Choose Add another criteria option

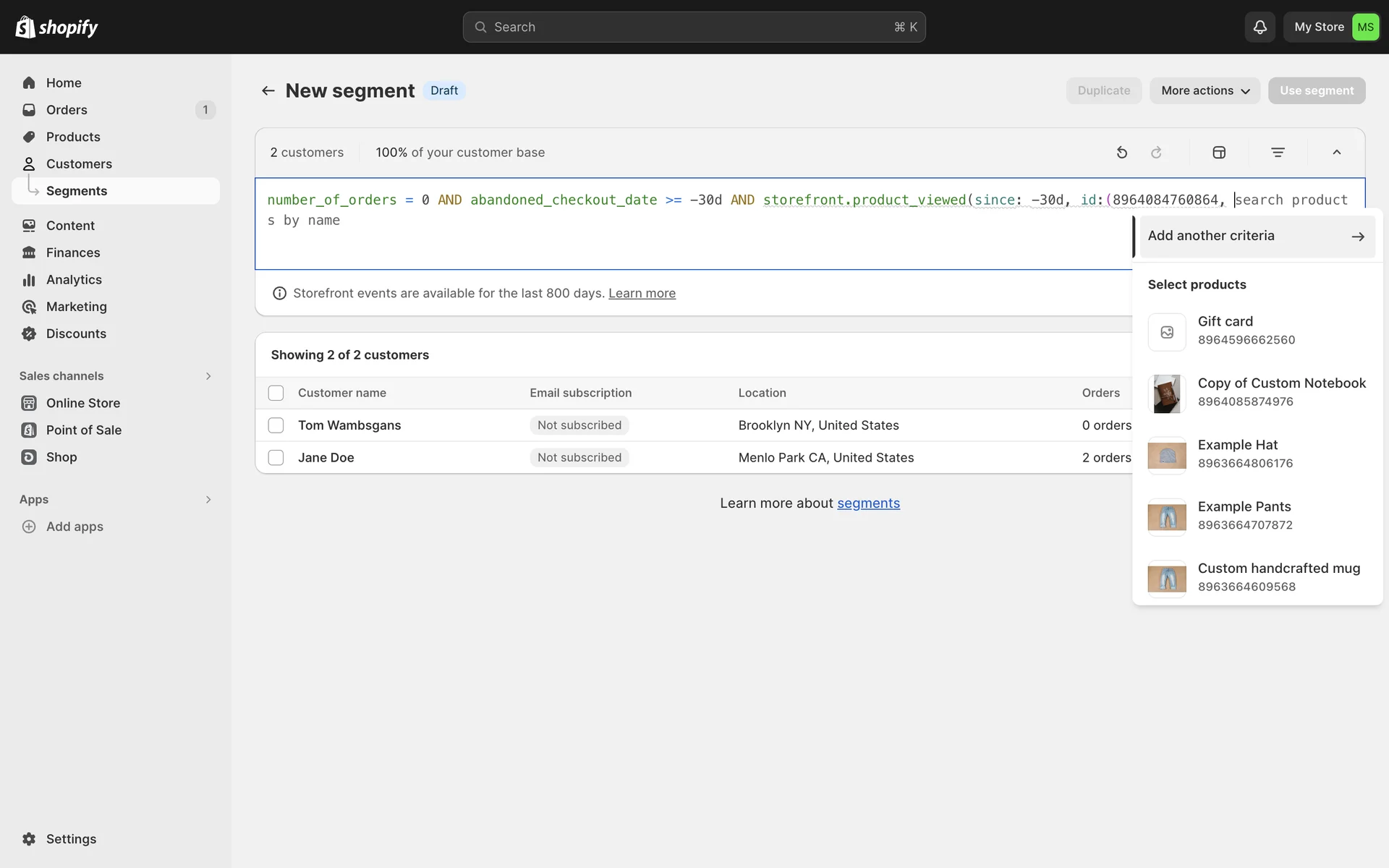click(x=1257, y=236)
